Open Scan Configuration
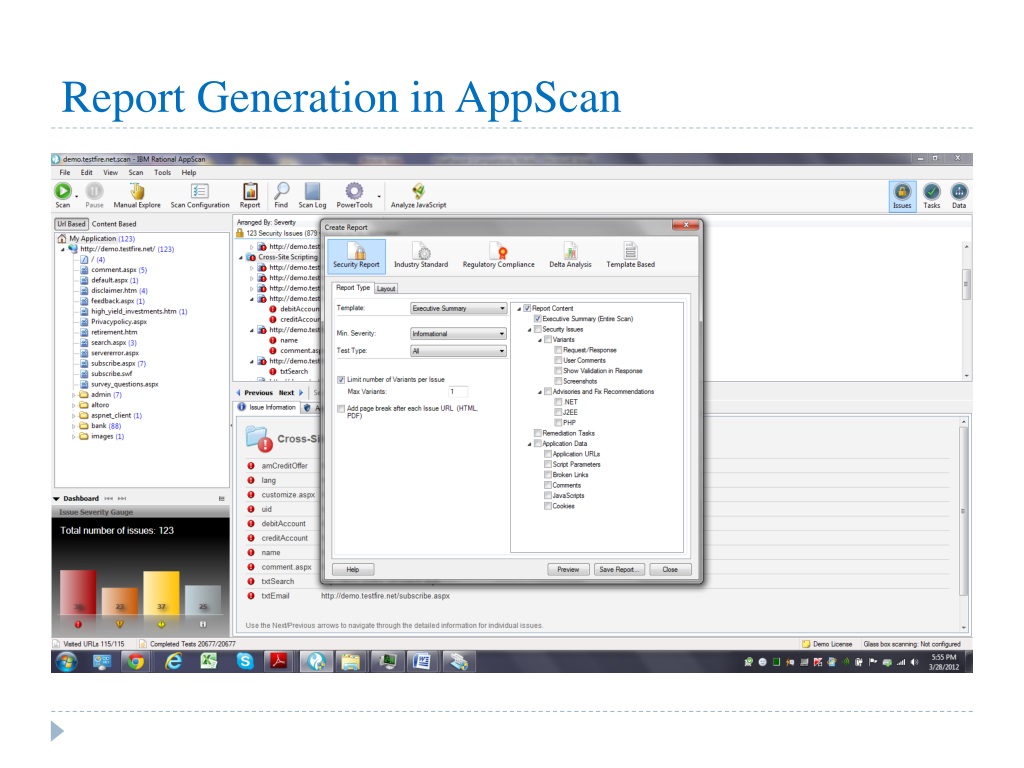This screenshot has width=1024, height=768. [x=200, y=195]
